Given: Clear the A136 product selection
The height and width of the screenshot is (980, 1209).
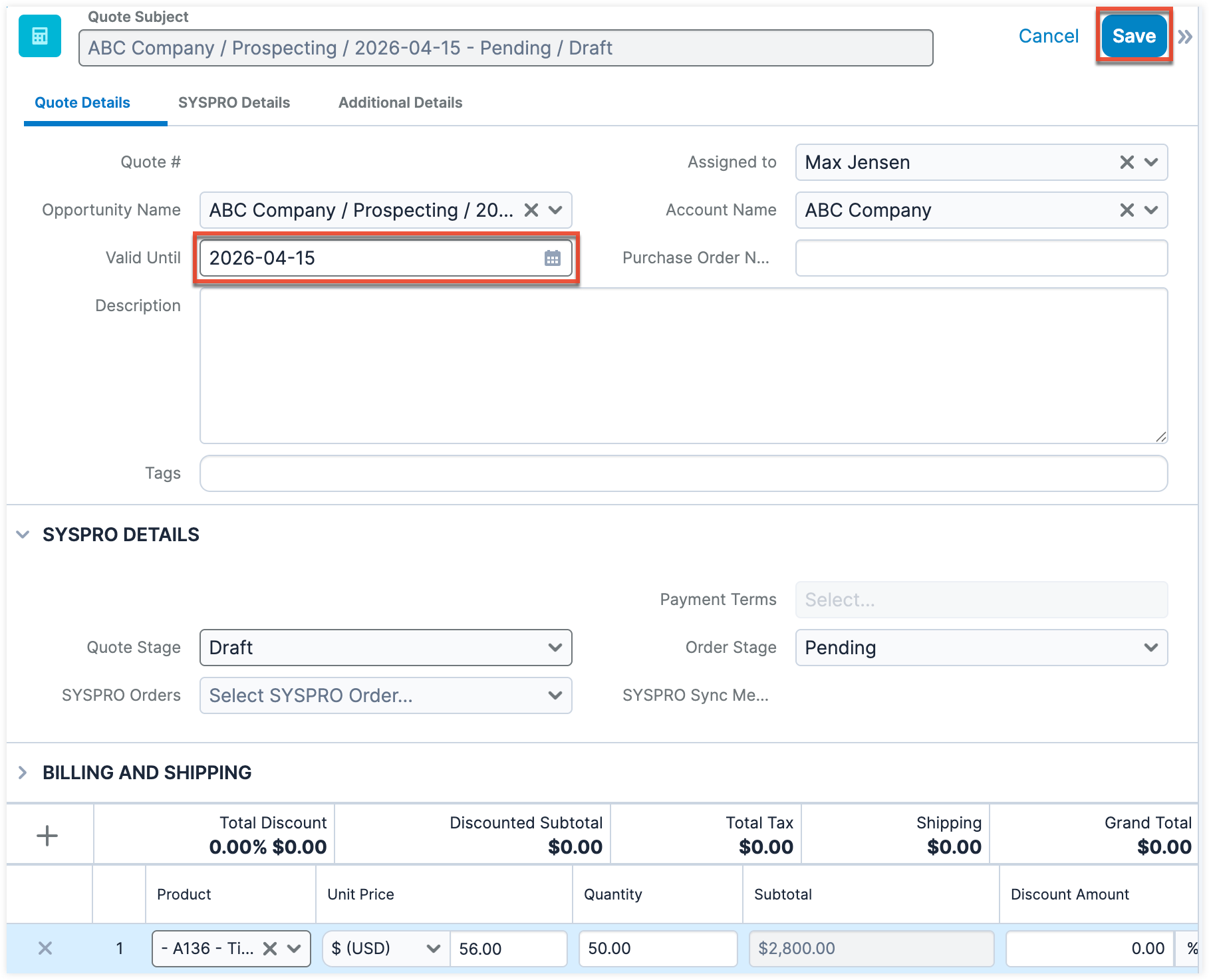Looking at the screenshot, I should (x=270, y=949).
